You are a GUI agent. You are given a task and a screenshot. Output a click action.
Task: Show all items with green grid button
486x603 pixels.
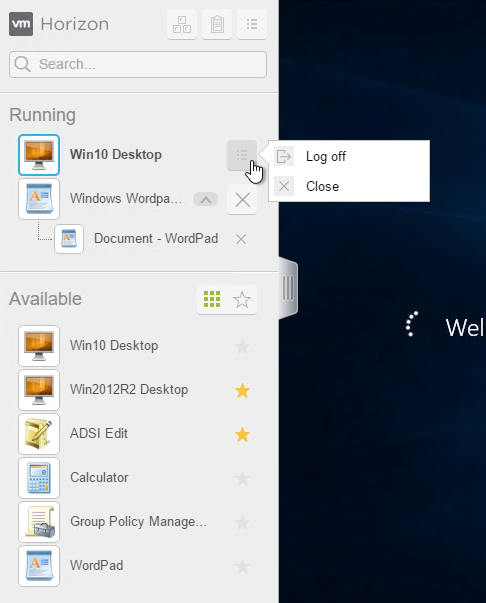212,299
